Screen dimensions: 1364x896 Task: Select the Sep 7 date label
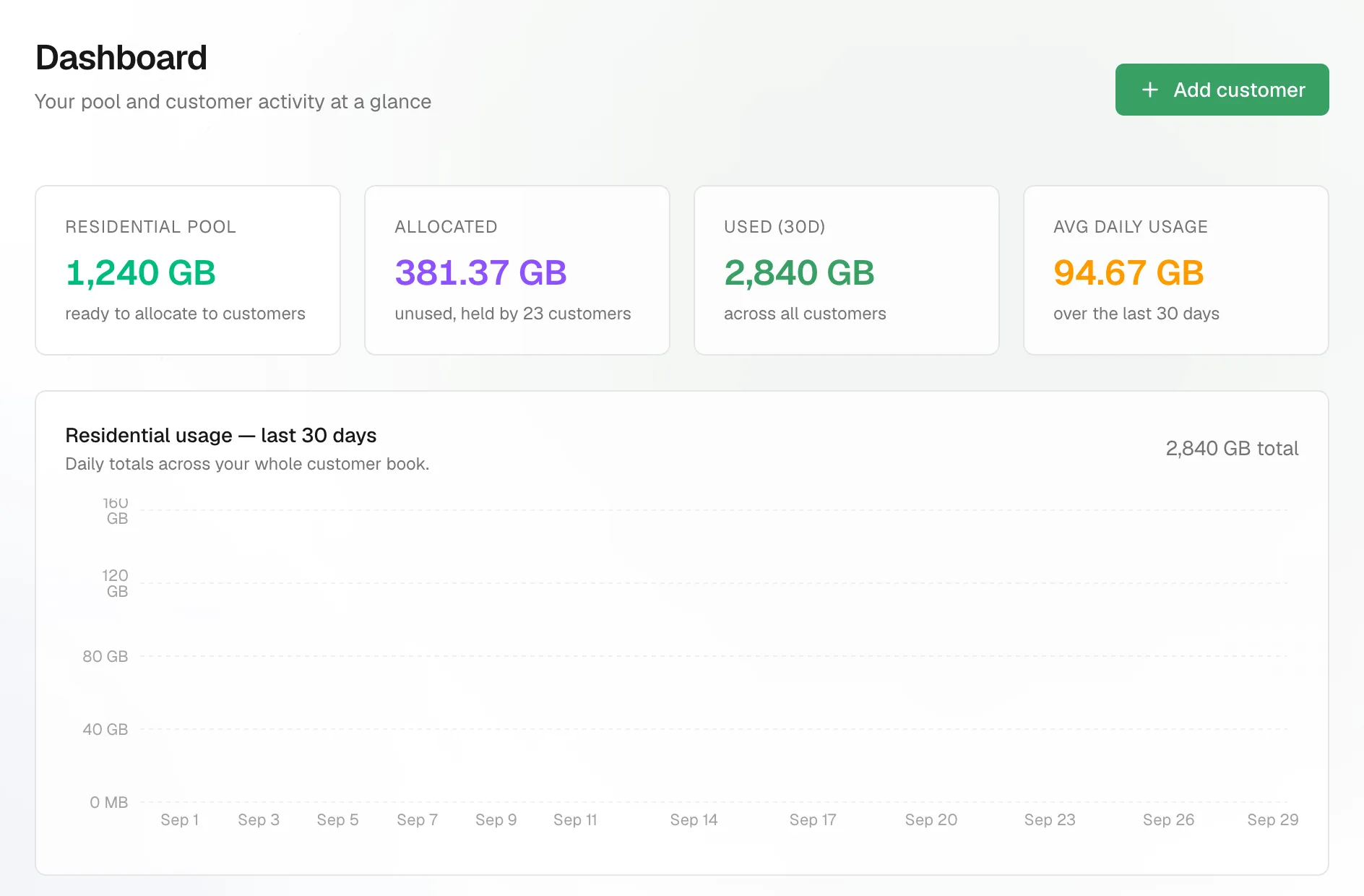(417, 819)
